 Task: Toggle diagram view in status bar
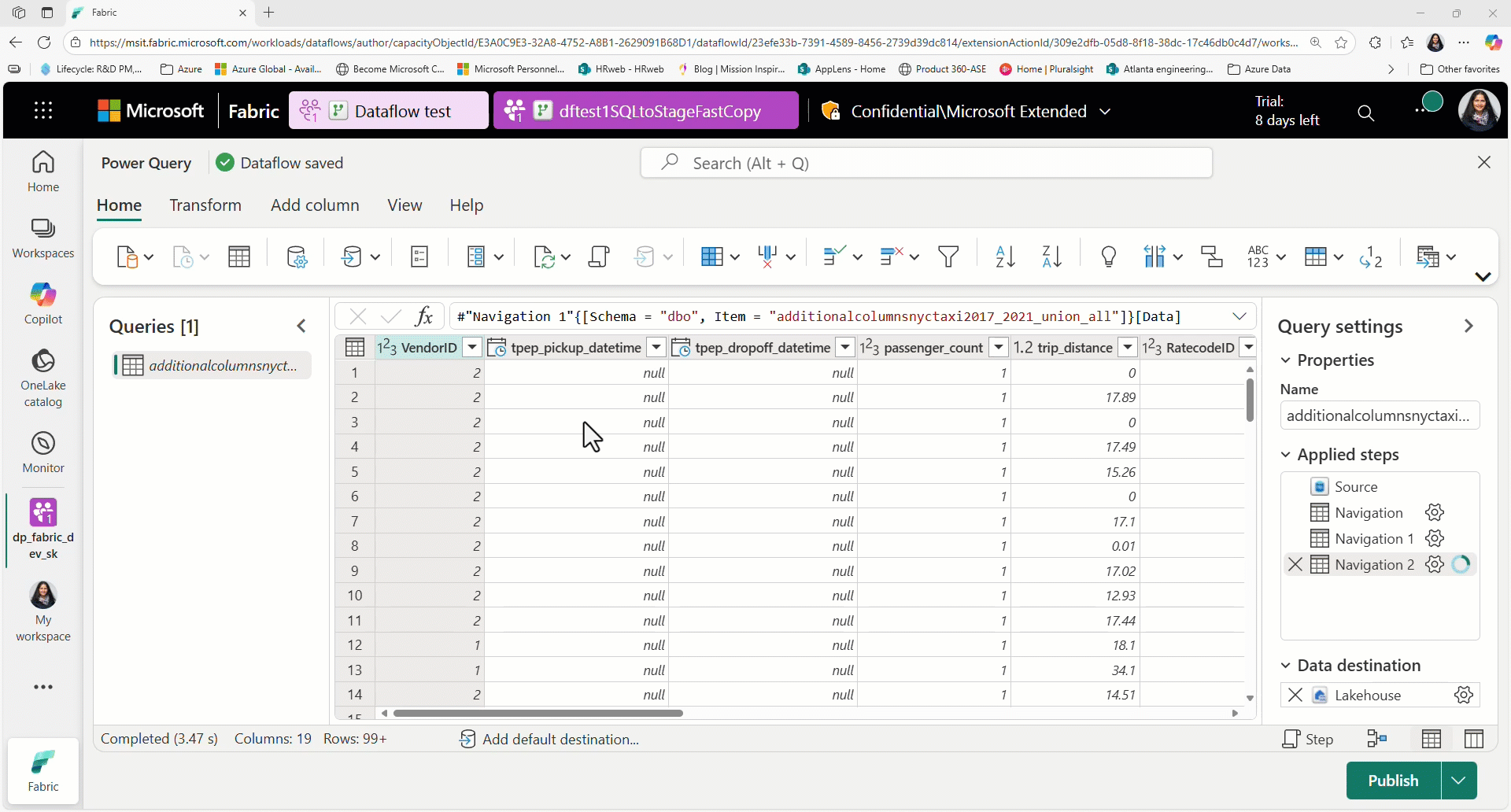(x=1376, y=739)
